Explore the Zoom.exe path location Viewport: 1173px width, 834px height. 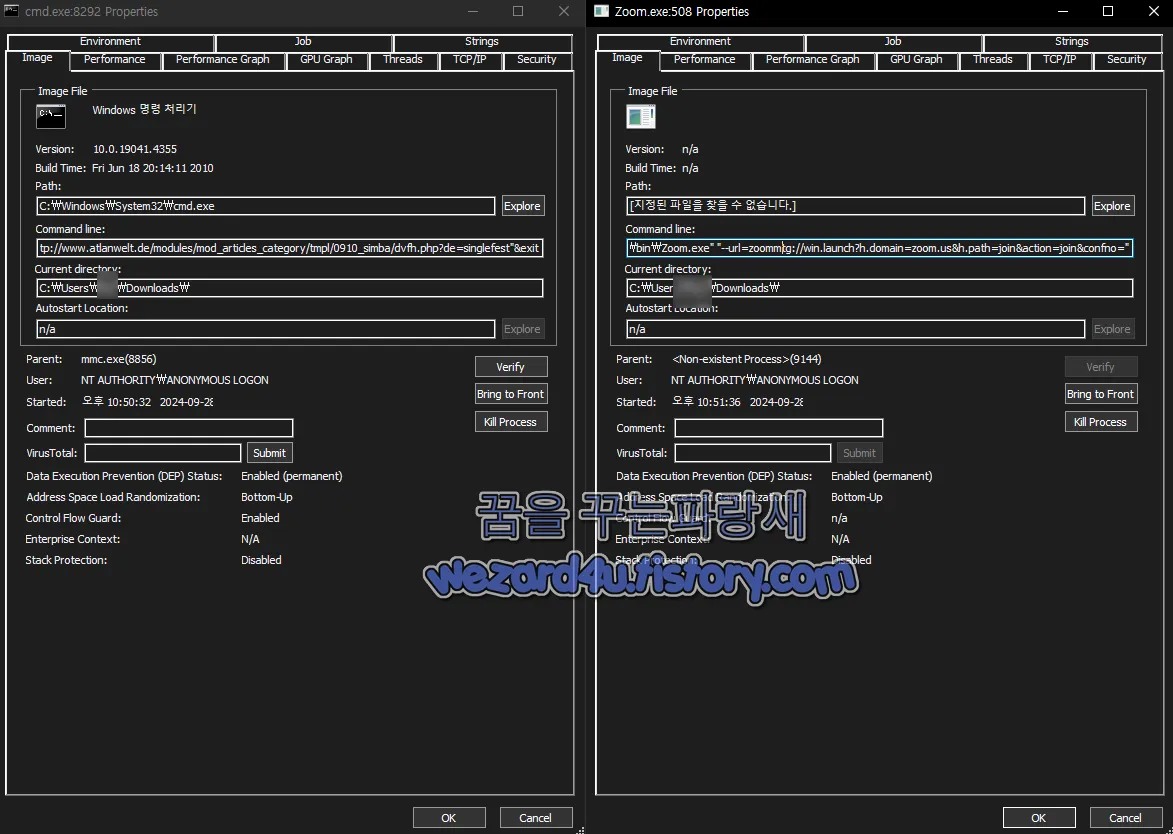coord(1112,206)
